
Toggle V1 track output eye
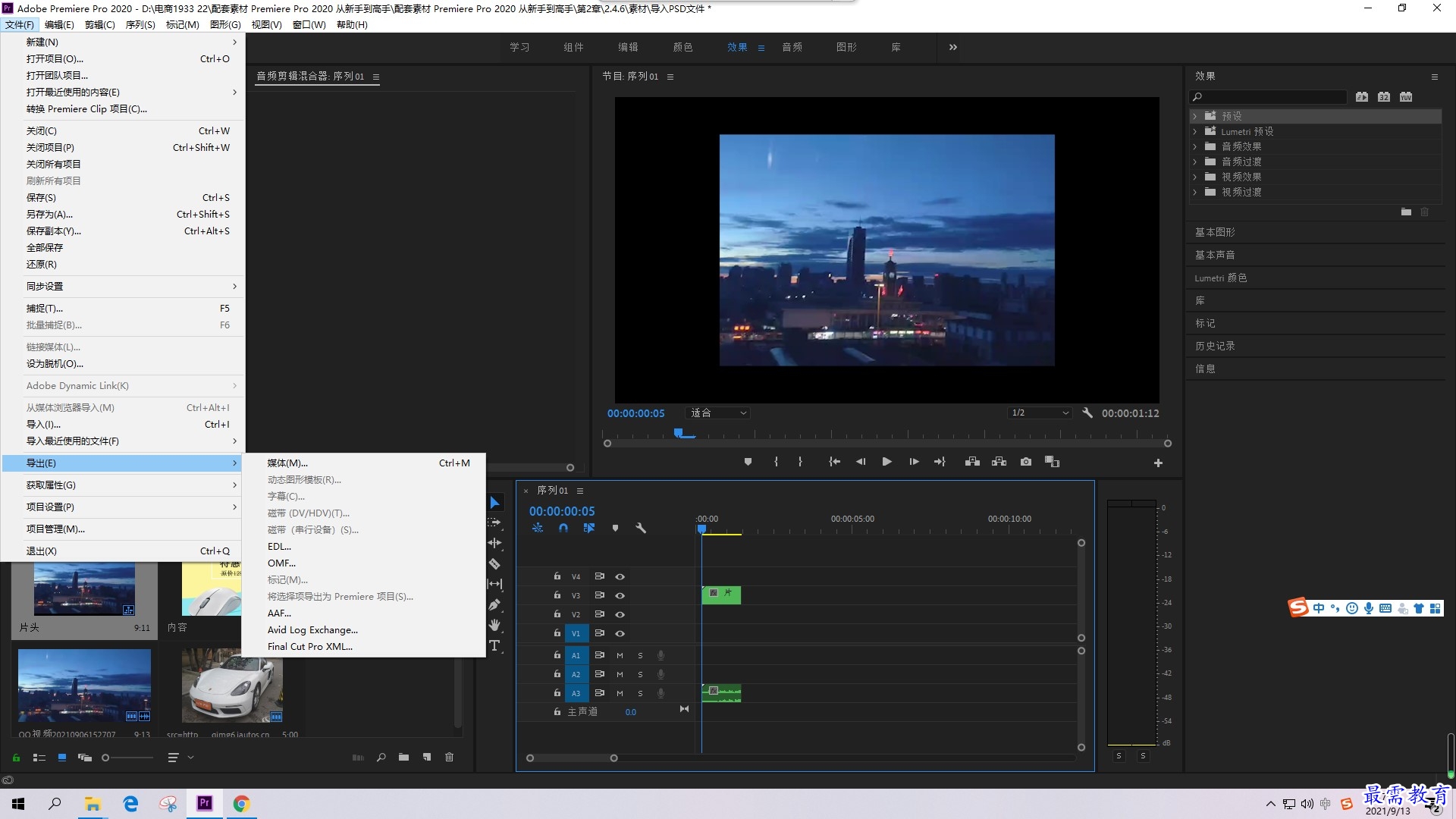pos(620,633)
